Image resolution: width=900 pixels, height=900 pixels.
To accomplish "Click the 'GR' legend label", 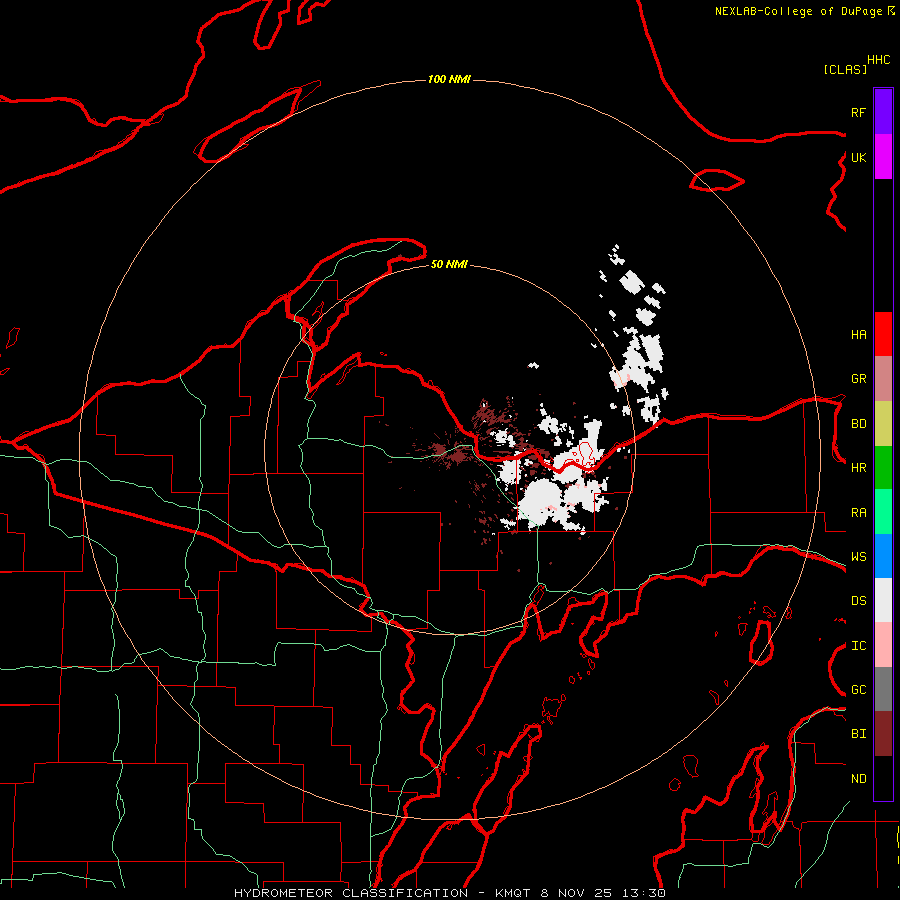I will pos(858,378).
